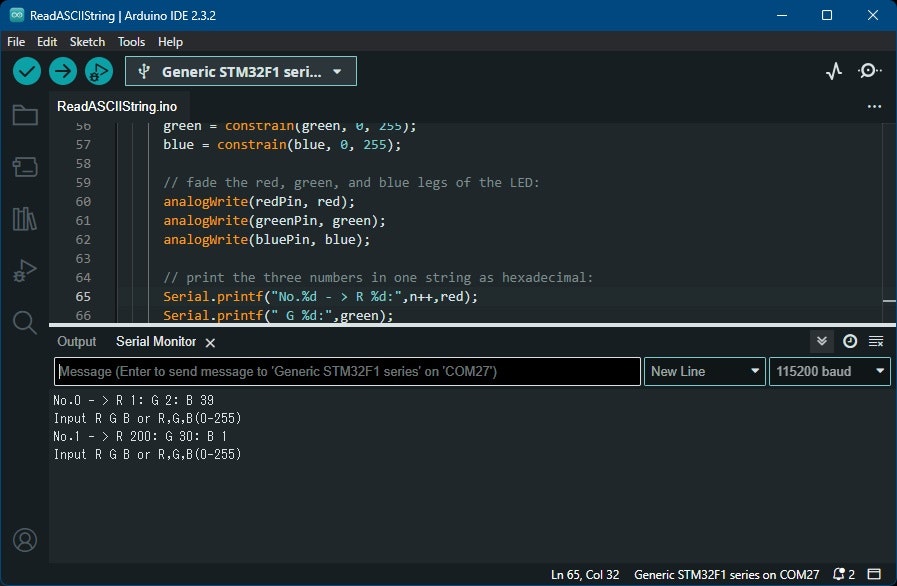The height and width of the screenshot is (586, 897).
Task: Click the Ln 65, Col 32 status entry
Action: pos(585,575)
